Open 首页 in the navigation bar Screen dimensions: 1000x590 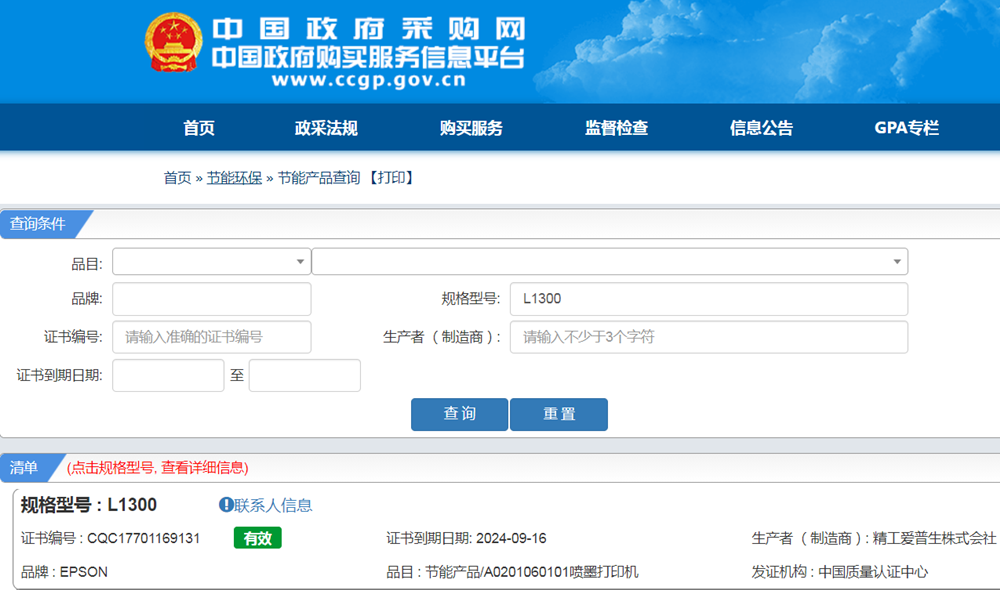[x=199, y=128]
